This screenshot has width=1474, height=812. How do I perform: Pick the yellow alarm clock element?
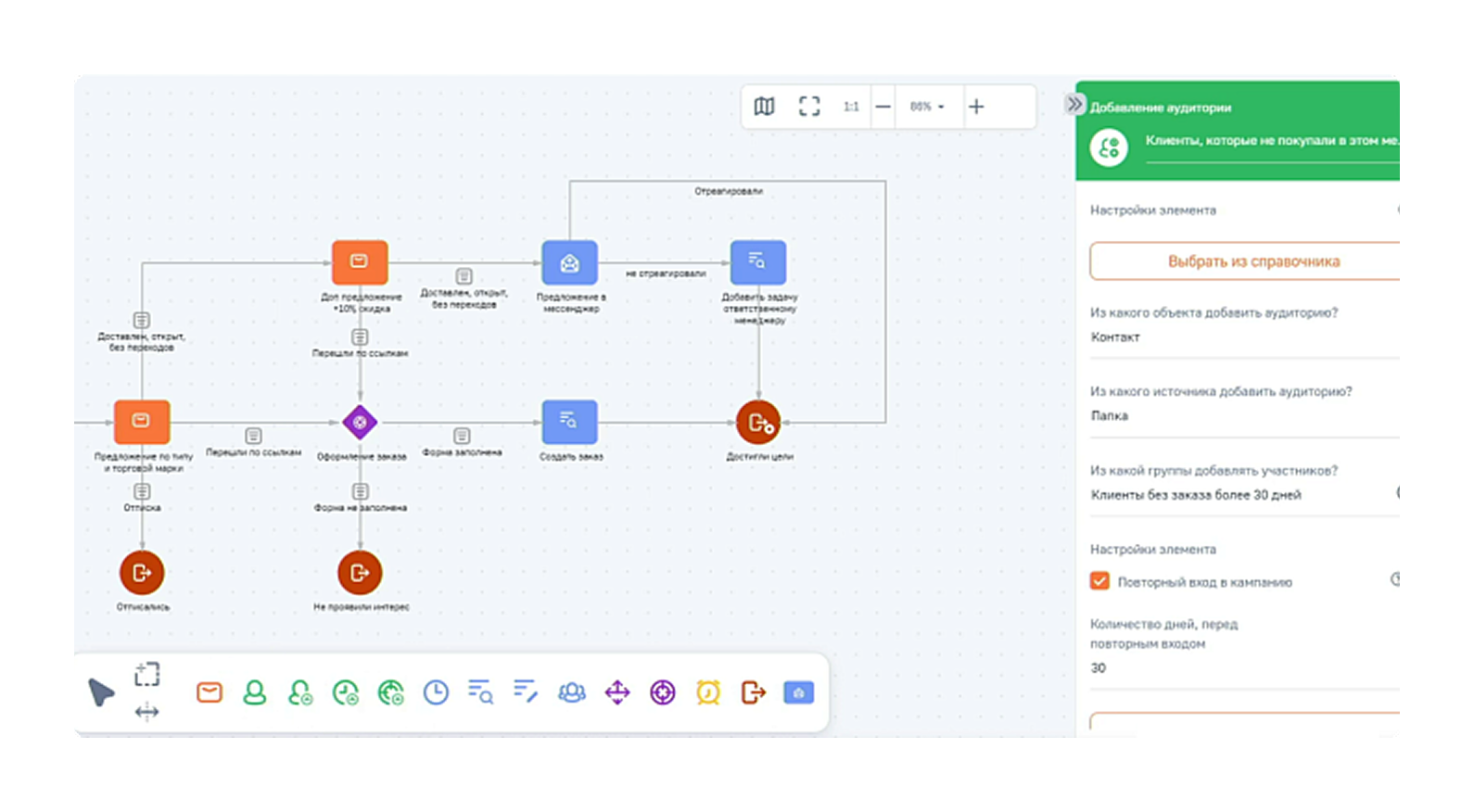tap(707, 692)
